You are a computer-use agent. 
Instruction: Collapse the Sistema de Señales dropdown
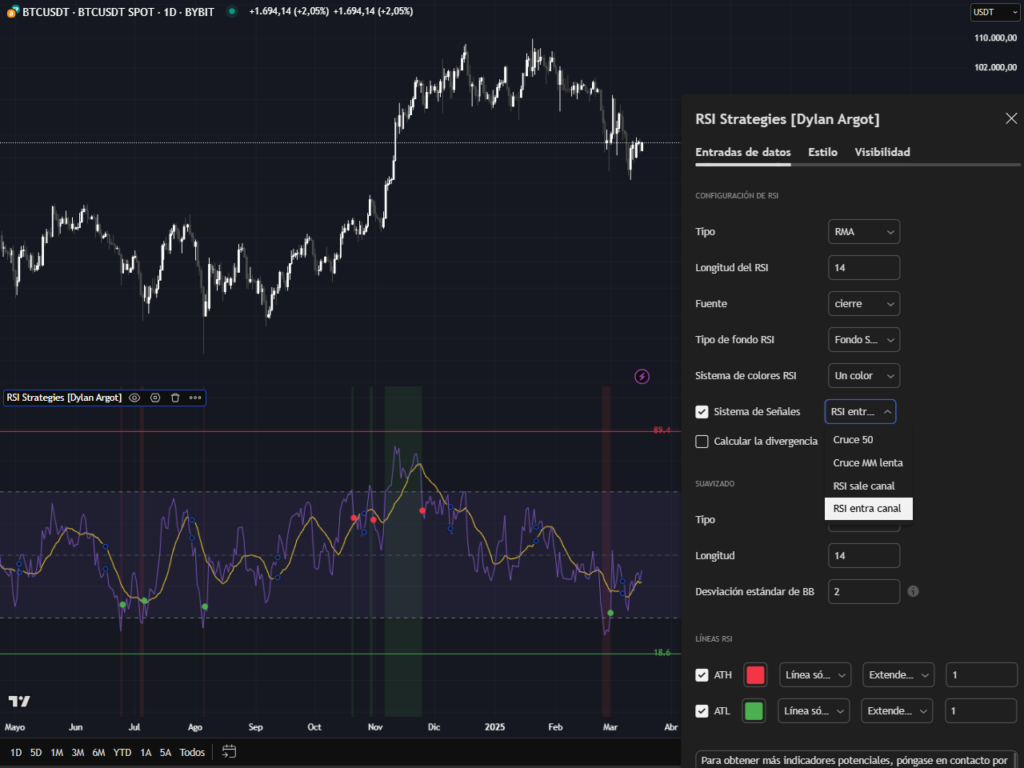[x=860, y=411]
